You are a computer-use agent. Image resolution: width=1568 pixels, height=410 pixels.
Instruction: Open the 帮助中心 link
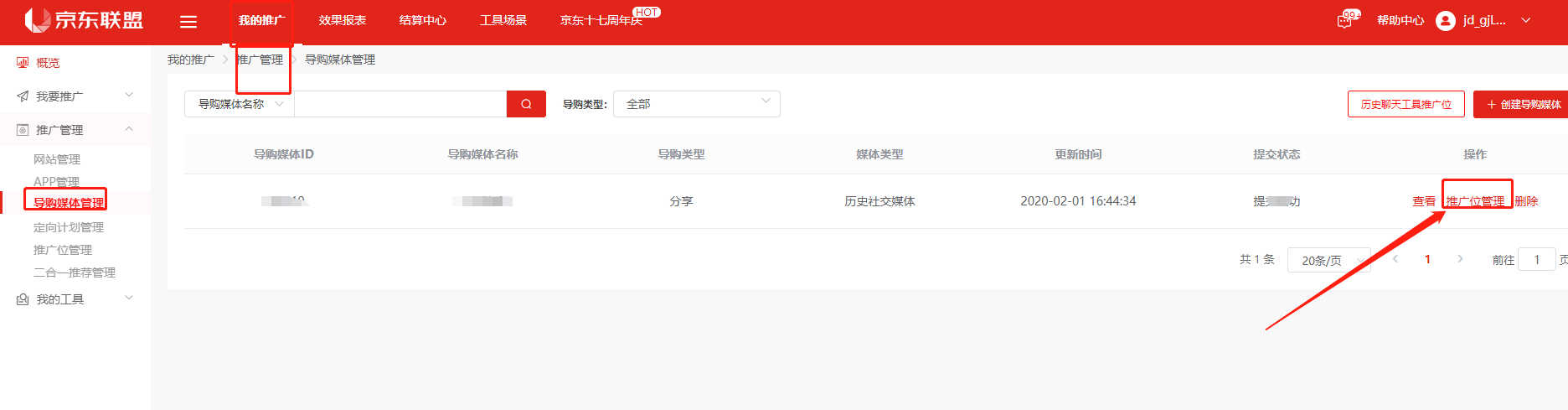pyautogui.click(x=1400, y=20)
